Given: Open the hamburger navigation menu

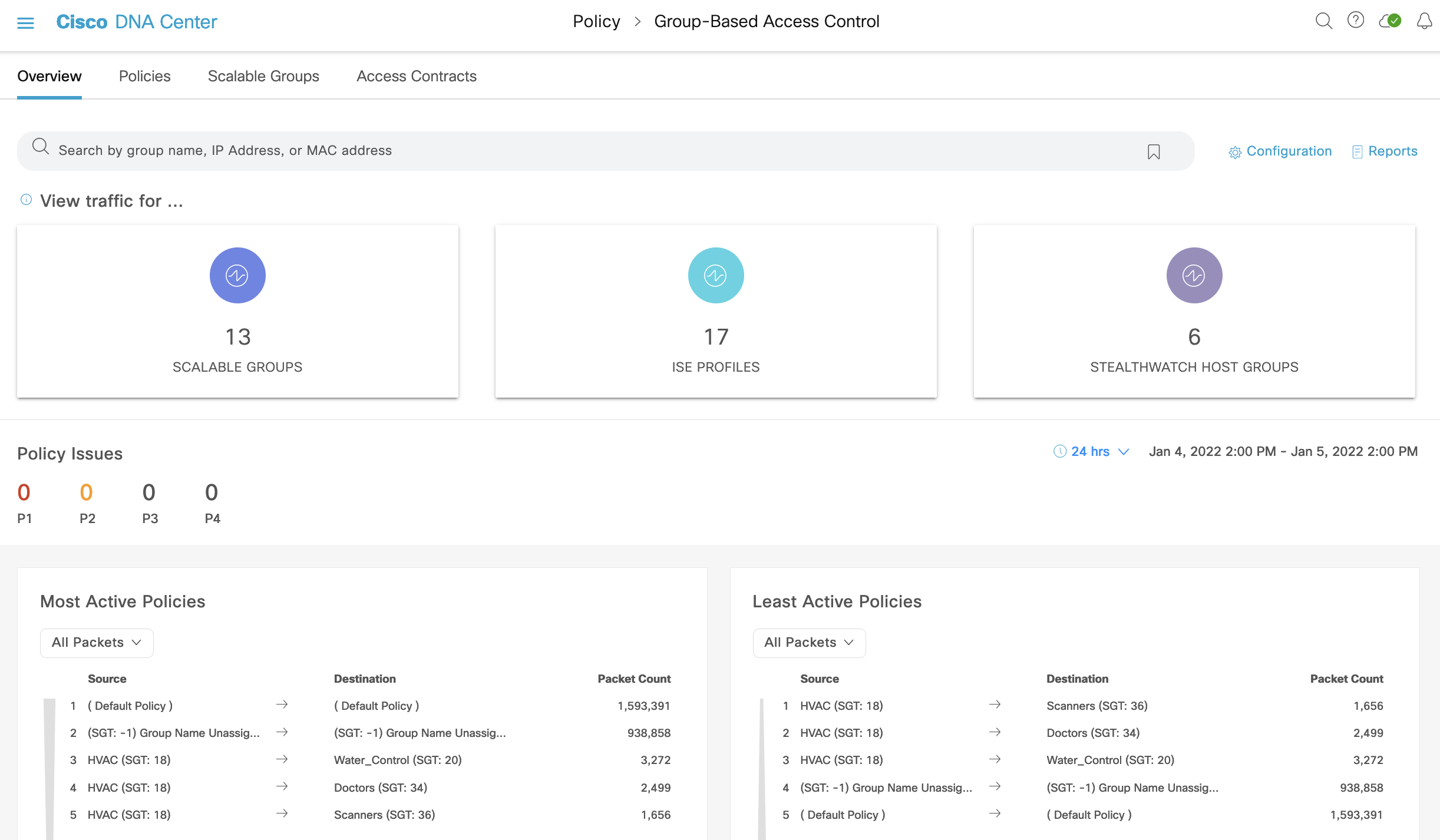Looking at the screenshot, I should (26, 22).
